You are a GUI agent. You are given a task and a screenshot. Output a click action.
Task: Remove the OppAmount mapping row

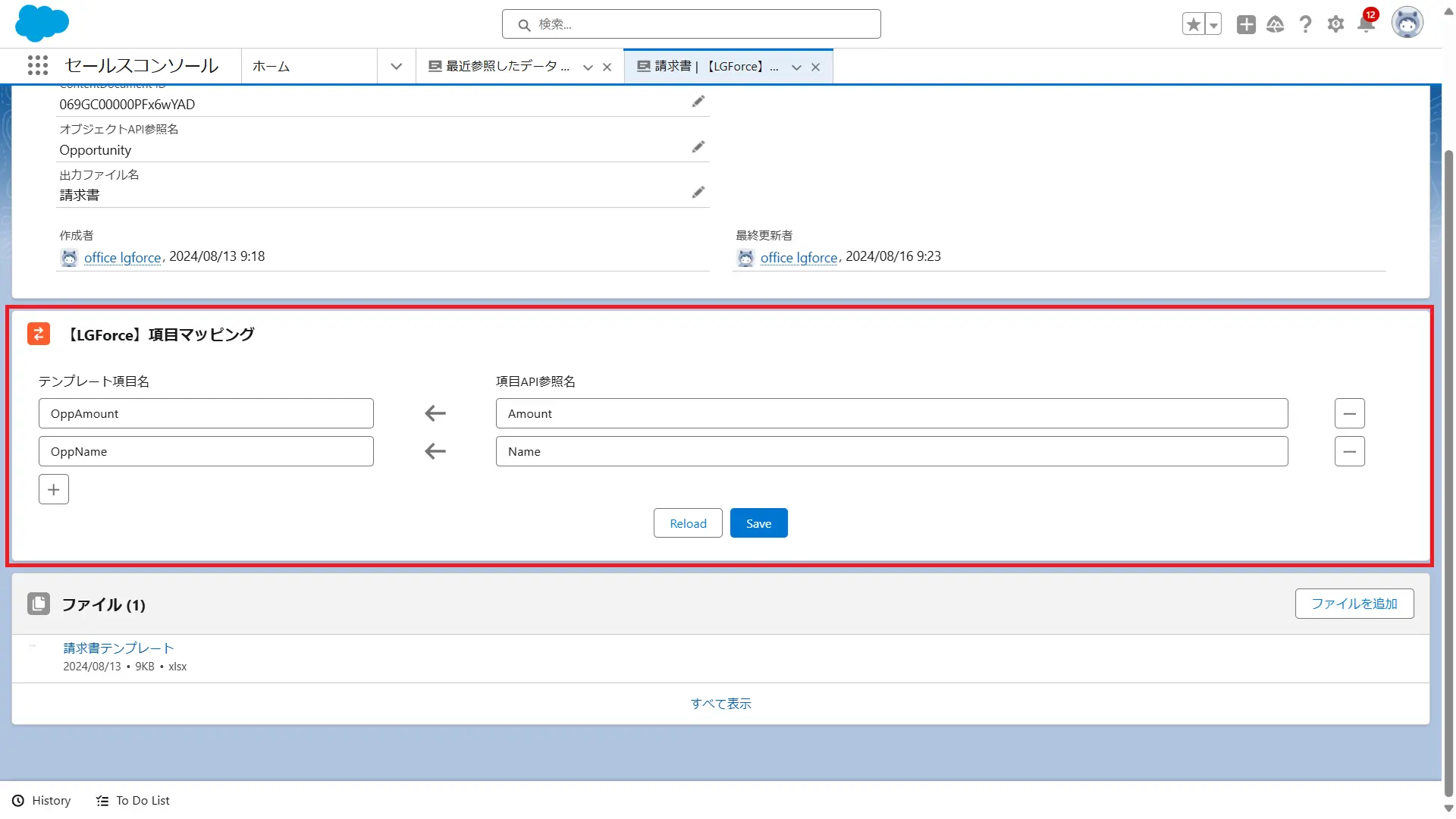click(1349, 413)
